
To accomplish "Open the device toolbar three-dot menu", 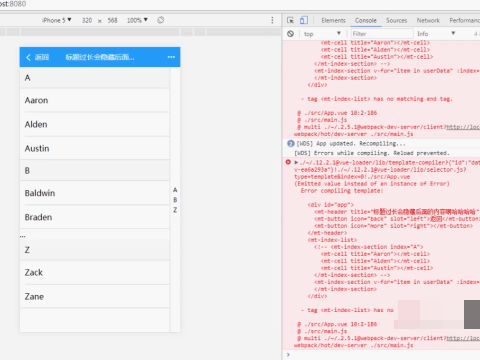I will pos(272,20).
